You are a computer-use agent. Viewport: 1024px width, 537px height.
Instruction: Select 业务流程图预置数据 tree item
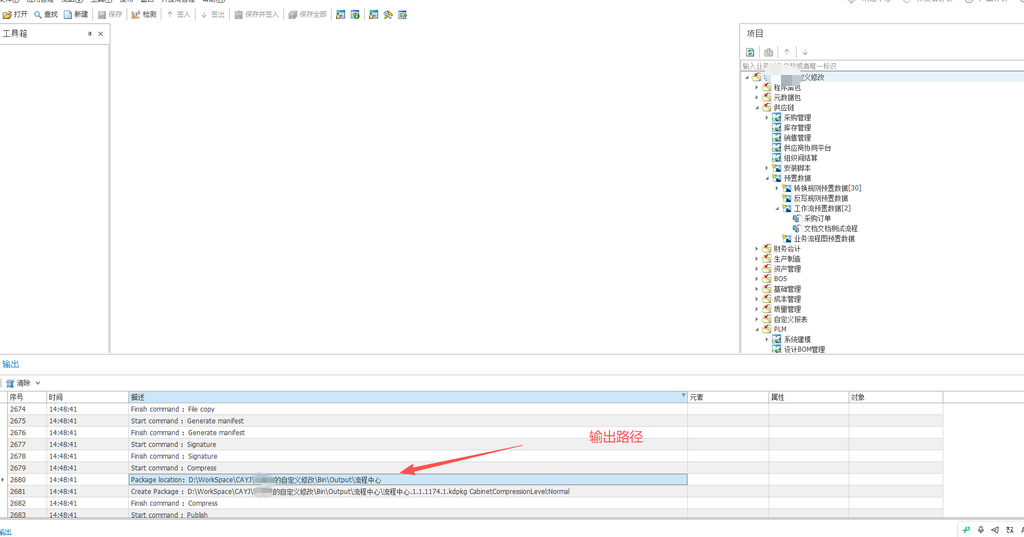click(824, 239)
